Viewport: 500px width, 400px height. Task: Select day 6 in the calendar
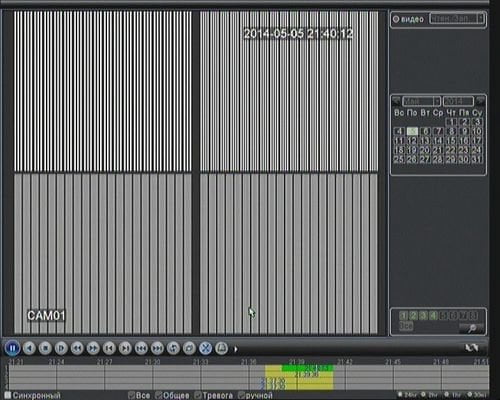click(425, 131)
